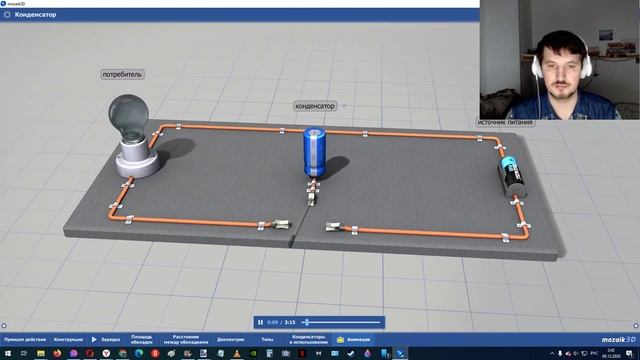
Task: Open Calculator from the taskbar
Action: 269,353
